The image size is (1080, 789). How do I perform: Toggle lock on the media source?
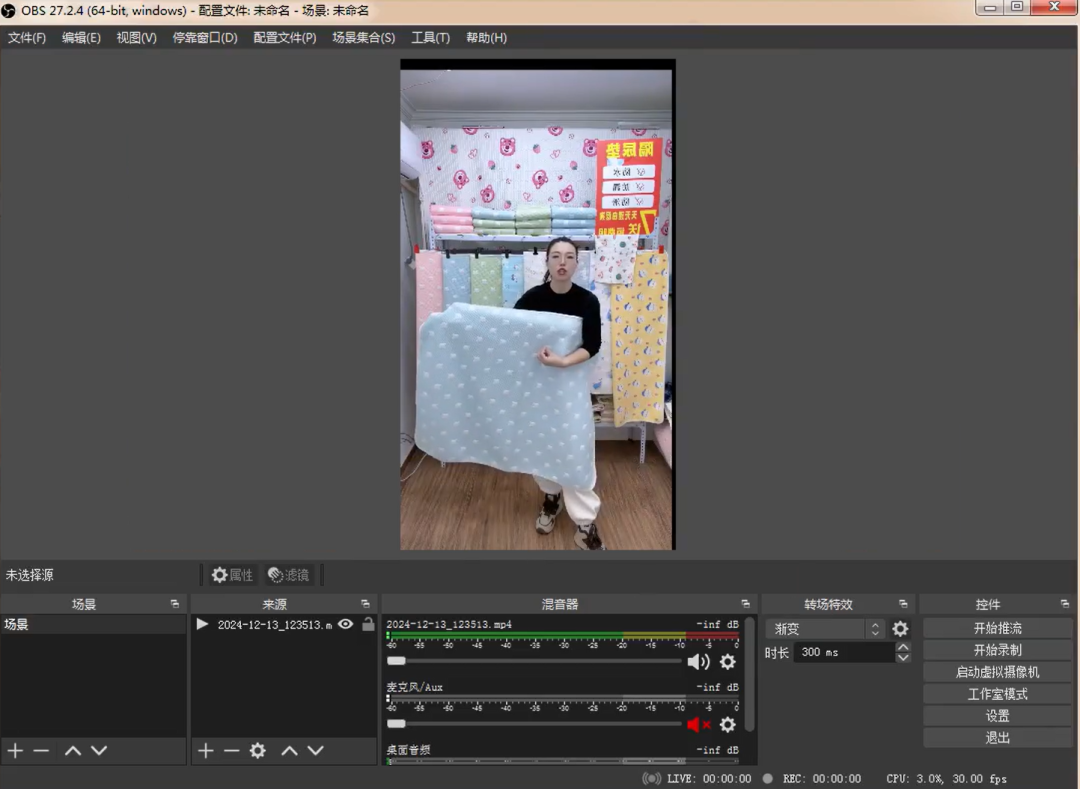(x=368, y=624)
